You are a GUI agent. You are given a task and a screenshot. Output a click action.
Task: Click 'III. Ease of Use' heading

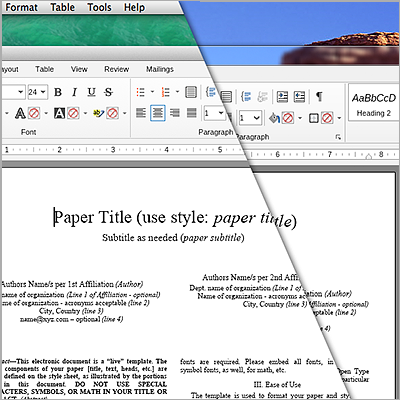click(277, 384)
